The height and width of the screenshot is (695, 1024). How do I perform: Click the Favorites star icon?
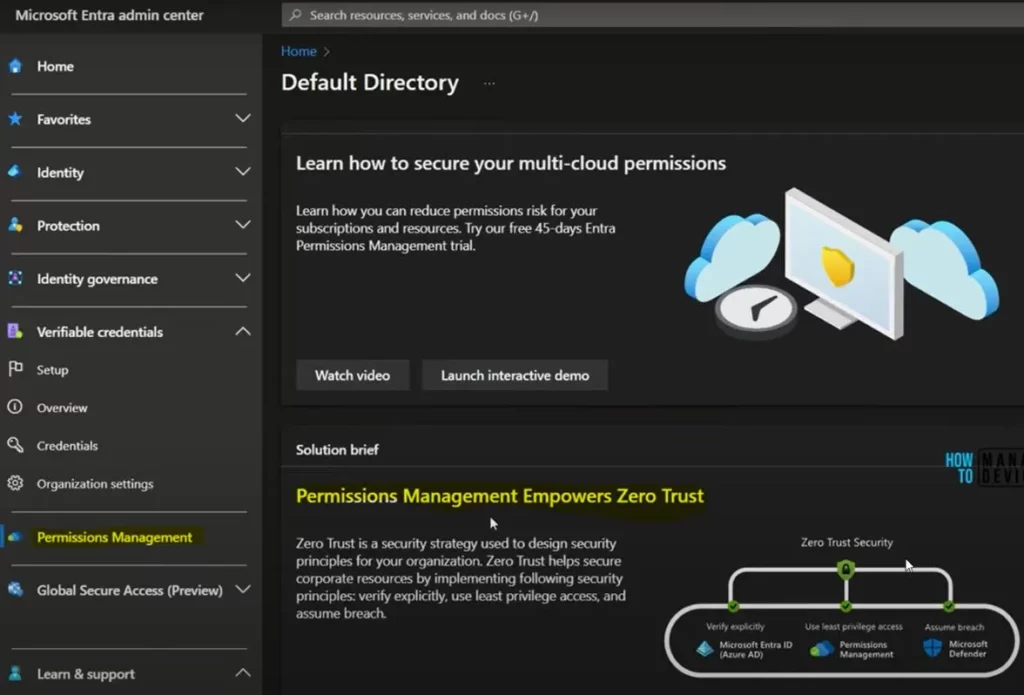[15, 119]
